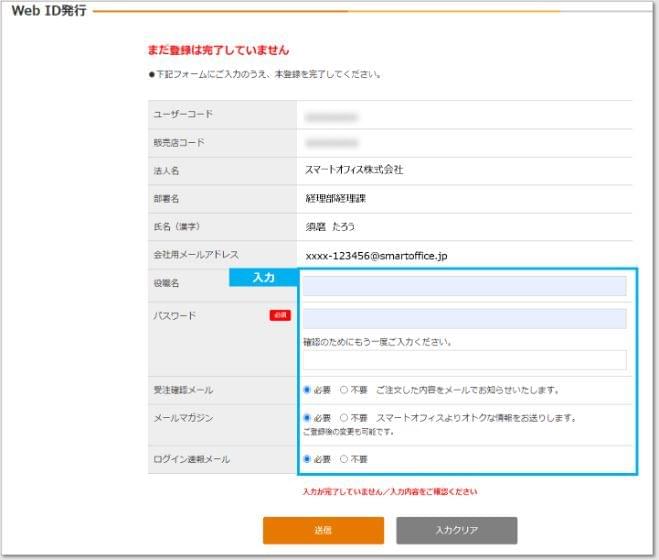Click the 経理部経理課 department value

click(336, 198)
